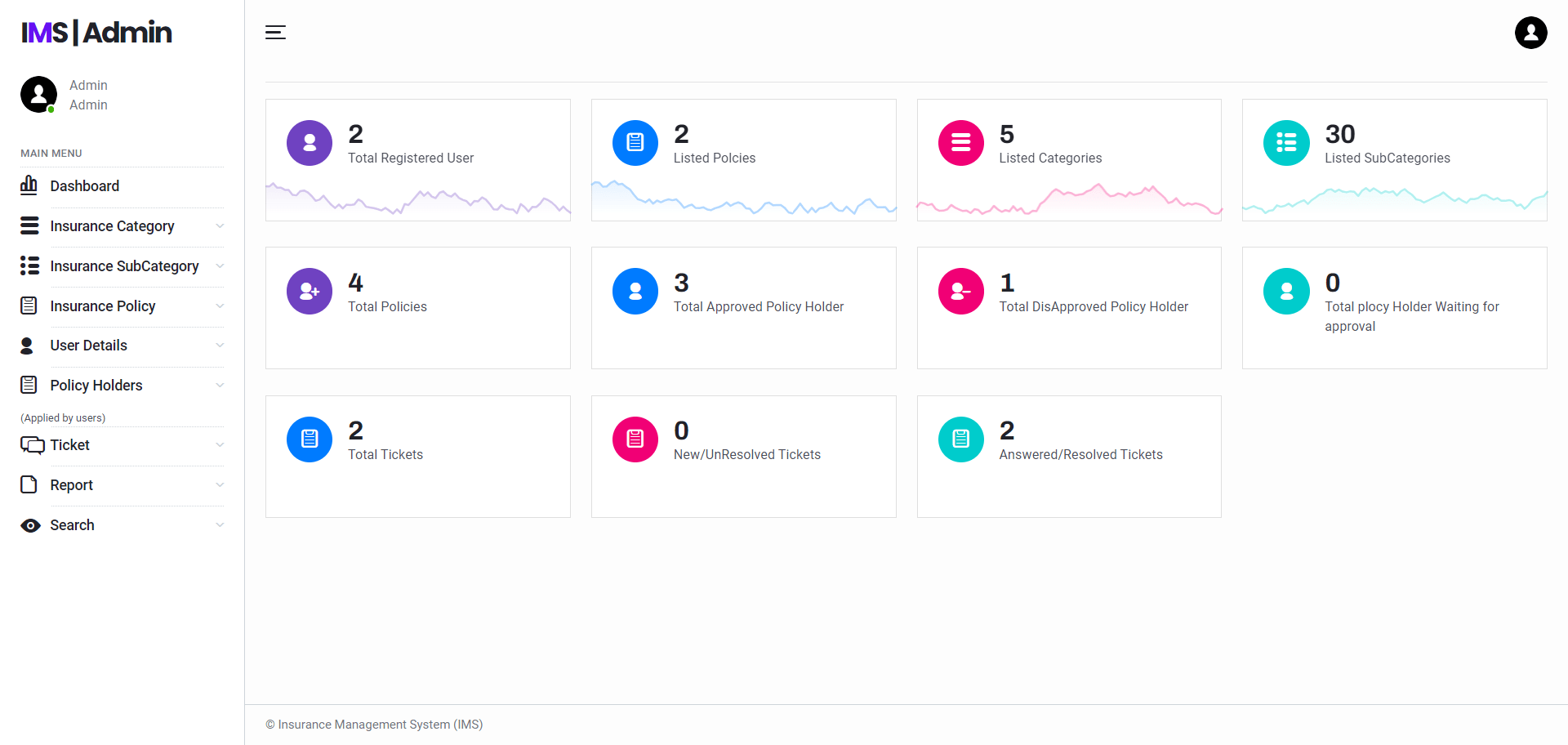
Task: Click the pink New/UnResolved Tickets icon
Action: (635, 439)
